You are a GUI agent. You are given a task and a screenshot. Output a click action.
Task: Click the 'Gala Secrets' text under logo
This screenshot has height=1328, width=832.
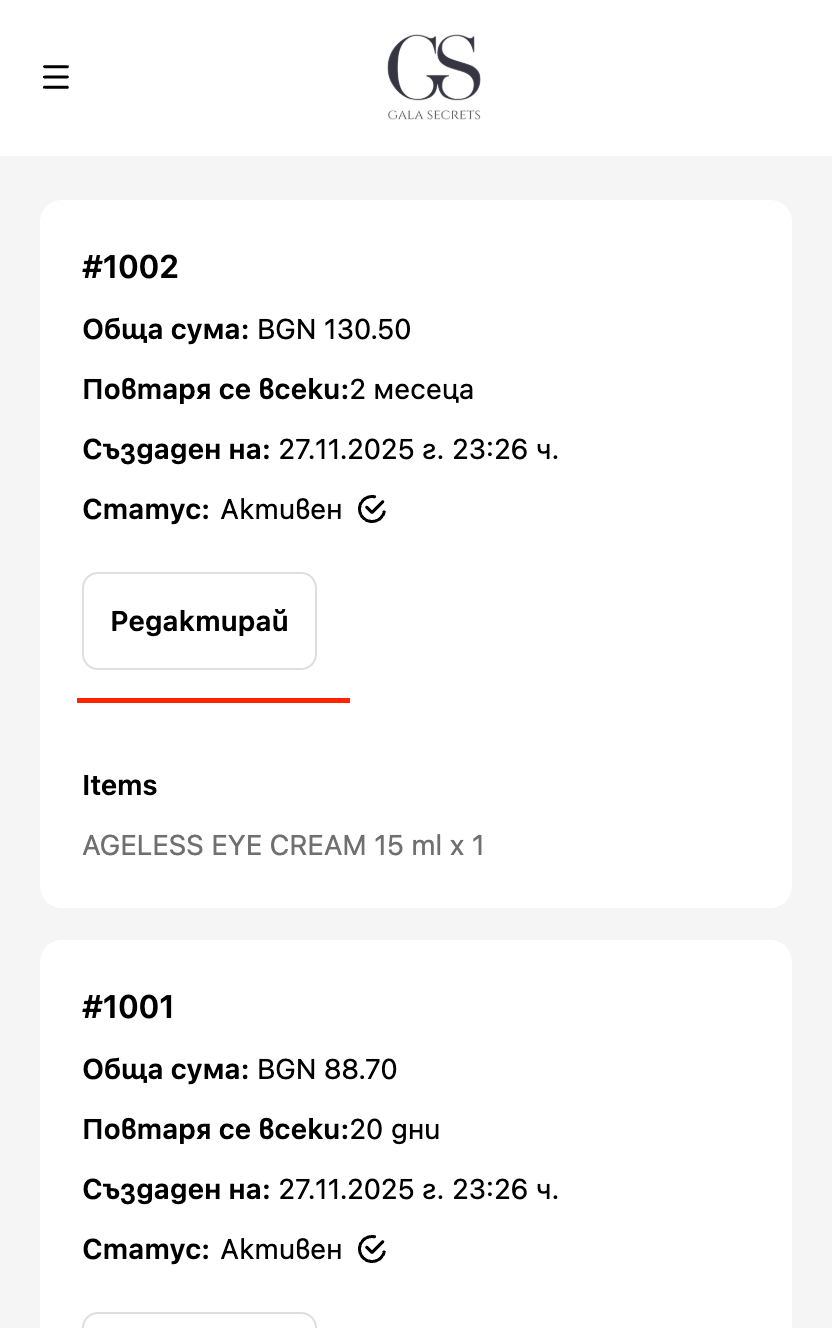pos(434,115)
